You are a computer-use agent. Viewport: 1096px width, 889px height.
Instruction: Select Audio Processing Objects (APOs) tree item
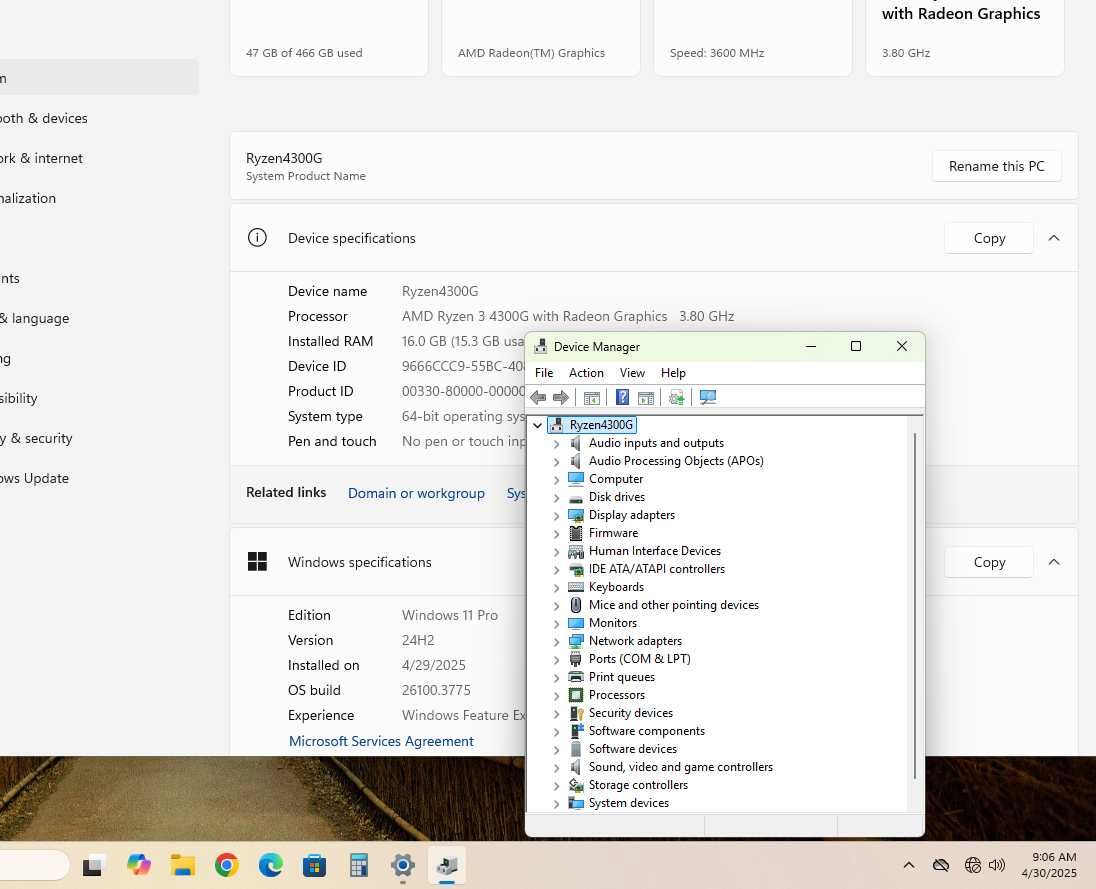(676, 461)
